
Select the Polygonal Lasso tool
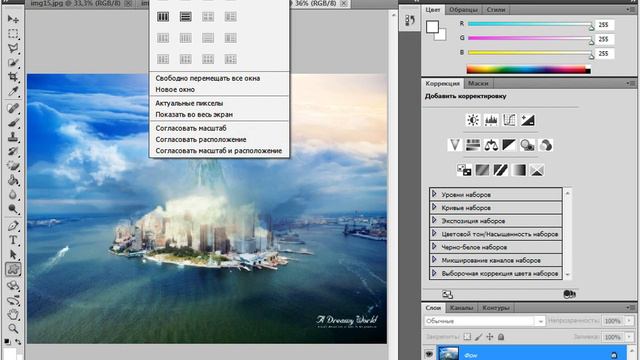(x=13, y=48)
